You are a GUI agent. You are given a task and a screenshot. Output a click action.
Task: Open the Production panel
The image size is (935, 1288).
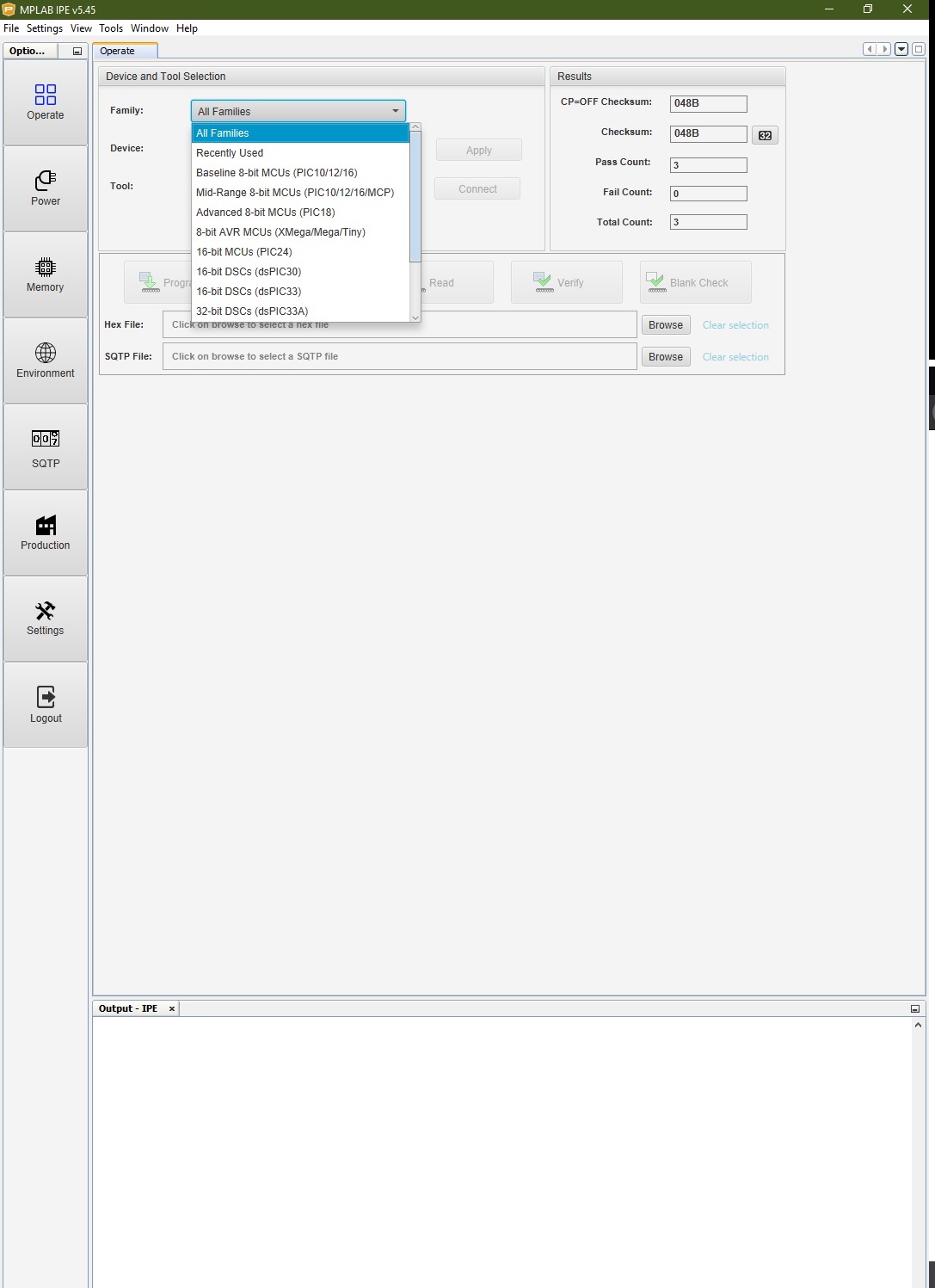click(x=46, y=533)
